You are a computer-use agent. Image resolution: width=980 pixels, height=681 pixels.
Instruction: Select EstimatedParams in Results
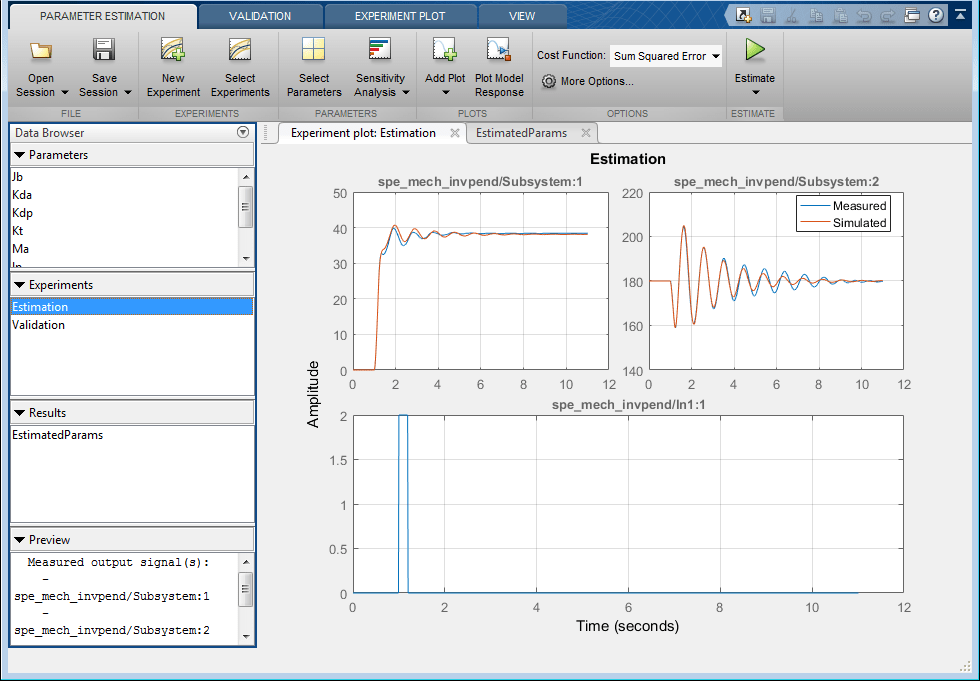(132, 435)
